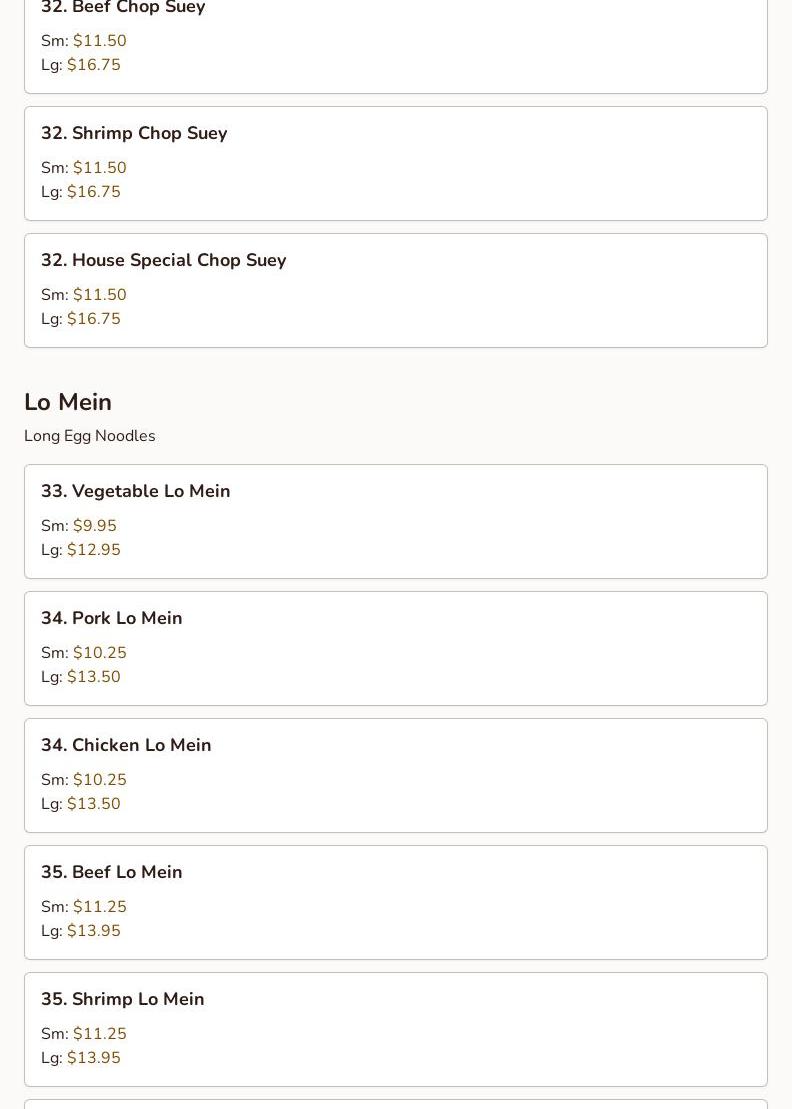
Task: Click Vegetable Lo Mein large price $12.95
Action: (x=93, y=550)
